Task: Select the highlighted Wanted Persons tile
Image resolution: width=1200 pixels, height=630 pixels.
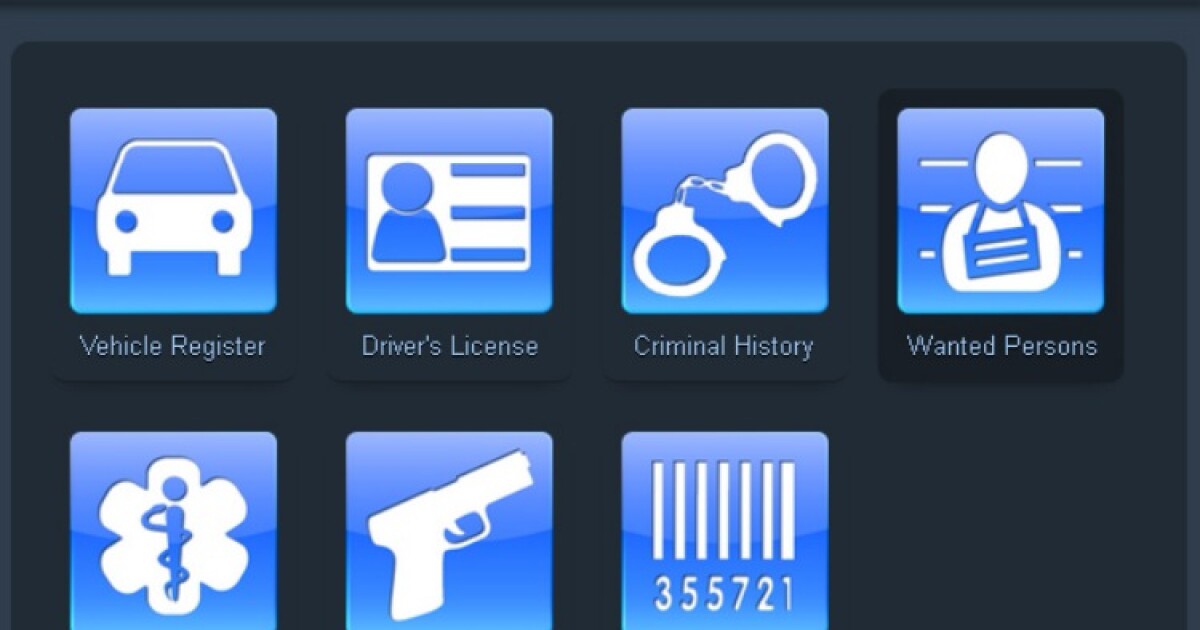Action: (1000, 235)
